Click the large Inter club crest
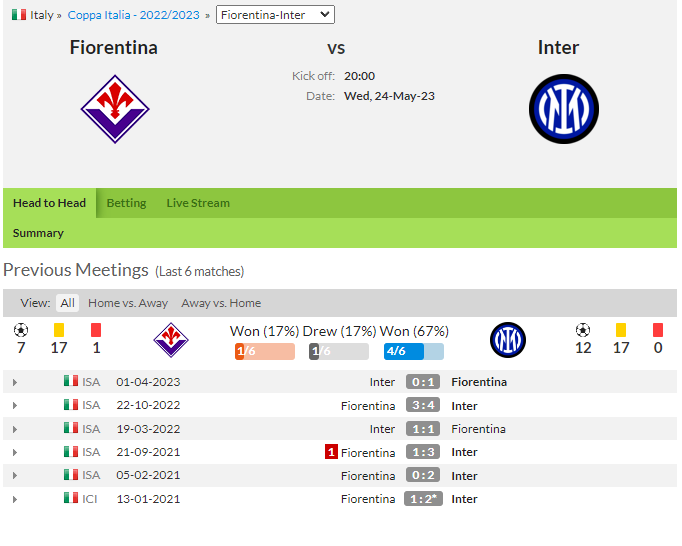This screenshot has height=546, width=682. [563, 108]
